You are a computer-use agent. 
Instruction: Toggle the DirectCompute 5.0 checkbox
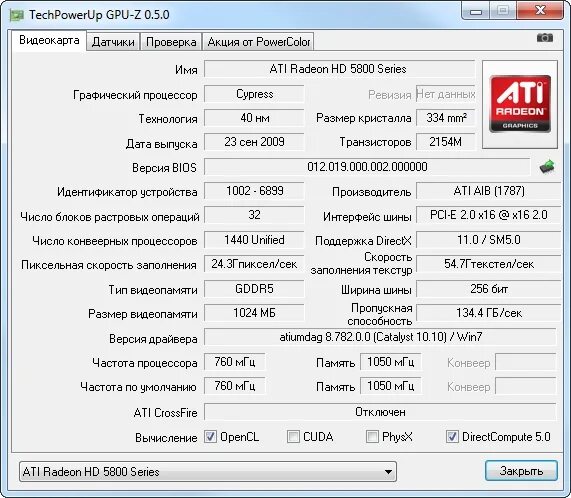(452, 436)
